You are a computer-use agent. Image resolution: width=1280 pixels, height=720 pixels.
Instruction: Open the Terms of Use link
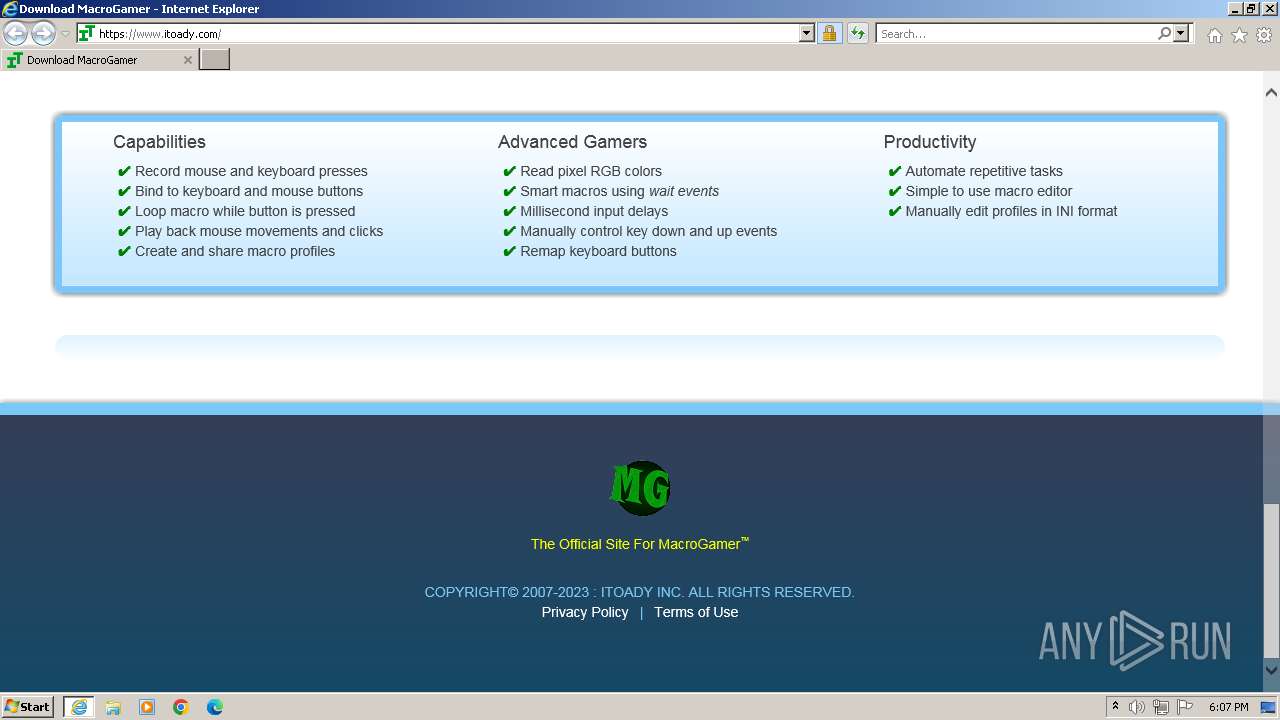696,612
